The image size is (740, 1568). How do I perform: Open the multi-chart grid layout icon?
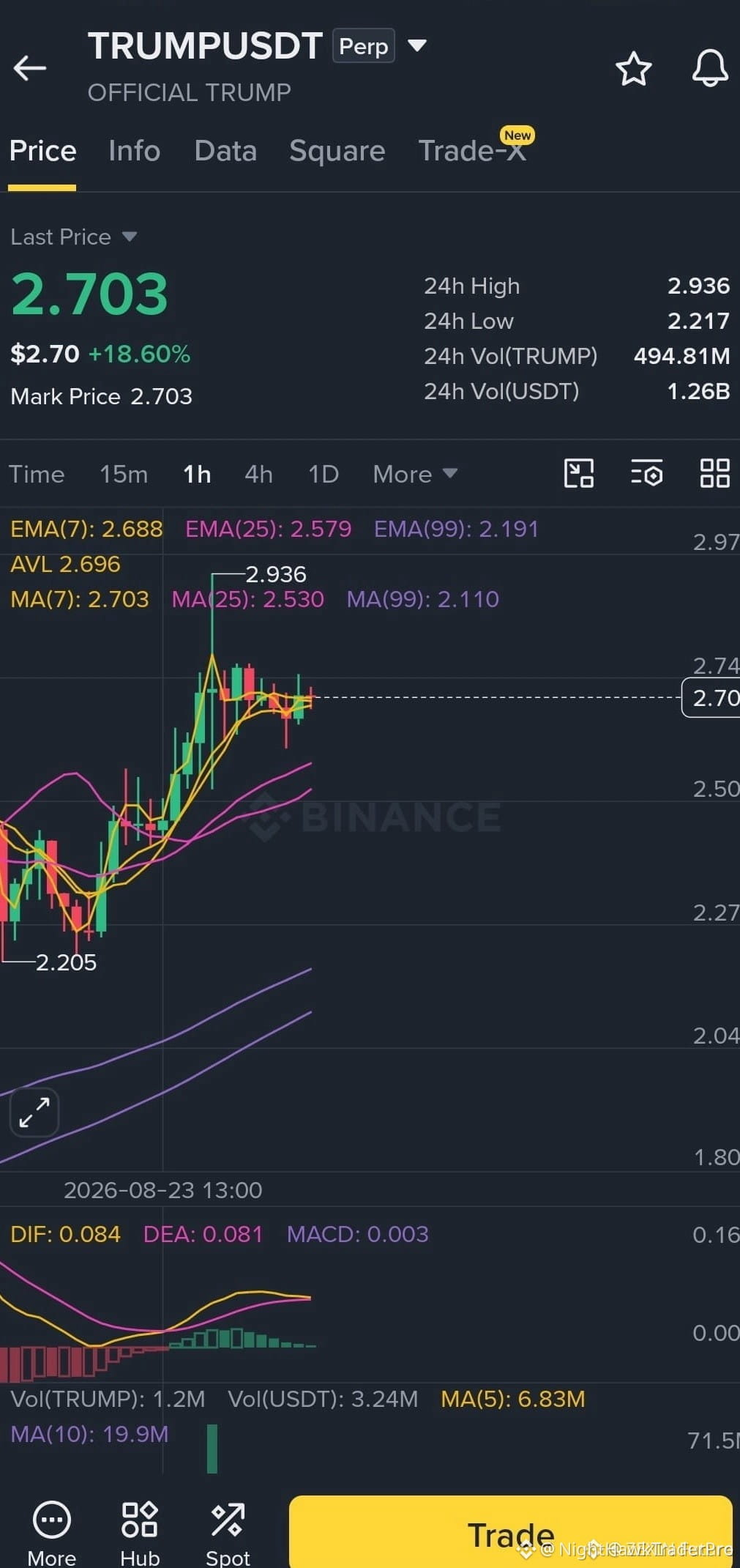(714, 473)
